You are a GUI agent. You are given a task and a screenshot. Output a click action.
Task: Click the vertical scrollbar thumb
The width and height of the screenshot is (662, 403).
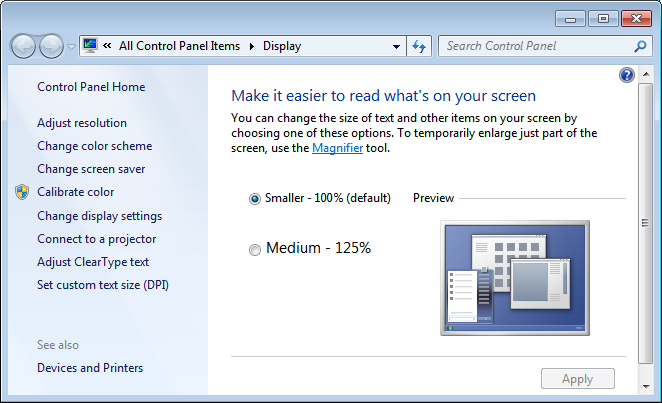645,223
